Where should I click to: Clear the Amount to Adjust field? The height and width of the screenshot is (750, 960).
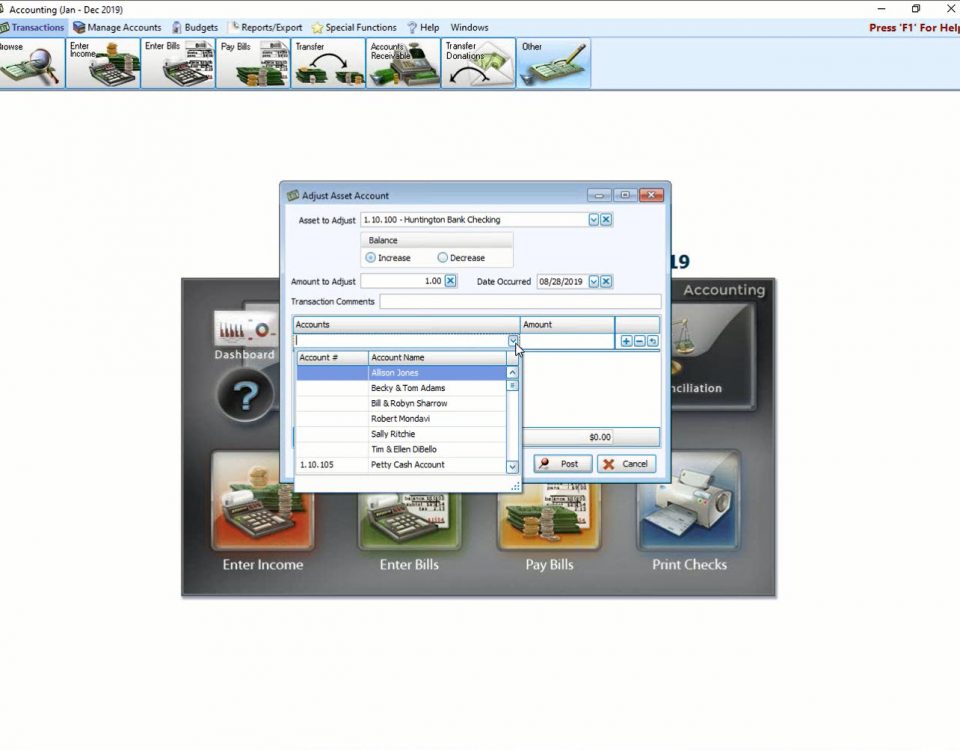[450, 281]
